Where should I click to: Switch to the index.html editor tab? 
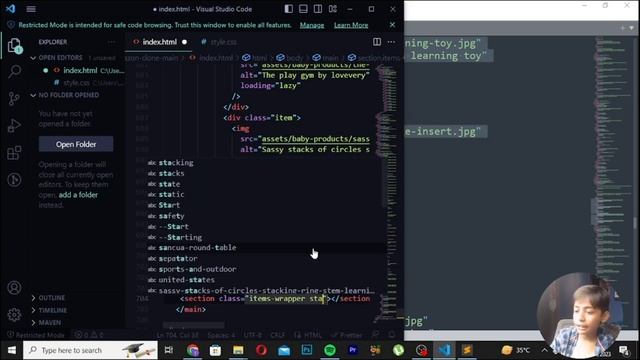tap(159, 42)
